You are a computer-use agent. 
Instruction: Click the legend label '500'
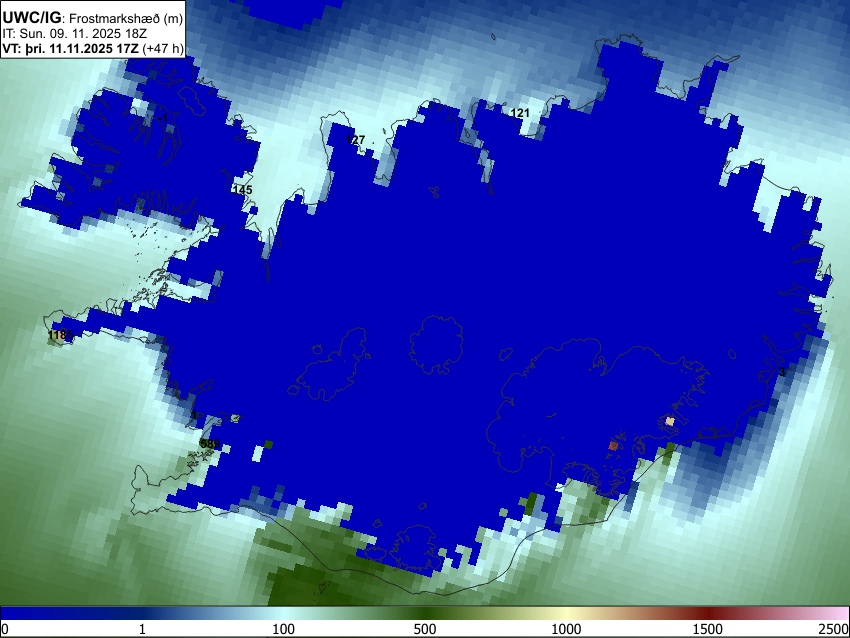click(x=425, y=629)
